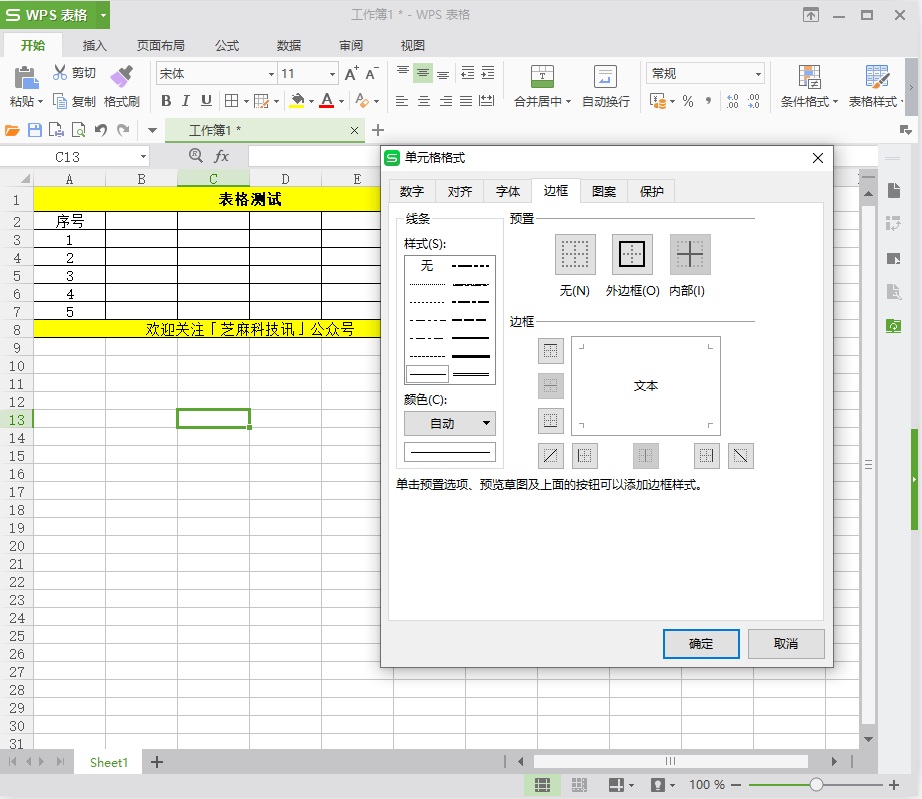Click the red font color A icon
The height and width of the screenshot is (799, 922).
pyautogui.click(x=327, y=101)
